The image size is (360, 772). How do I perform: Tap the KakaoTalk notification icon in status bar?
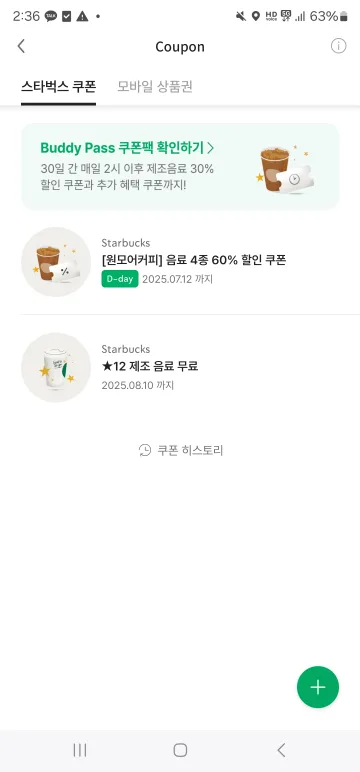click(51, 16)
